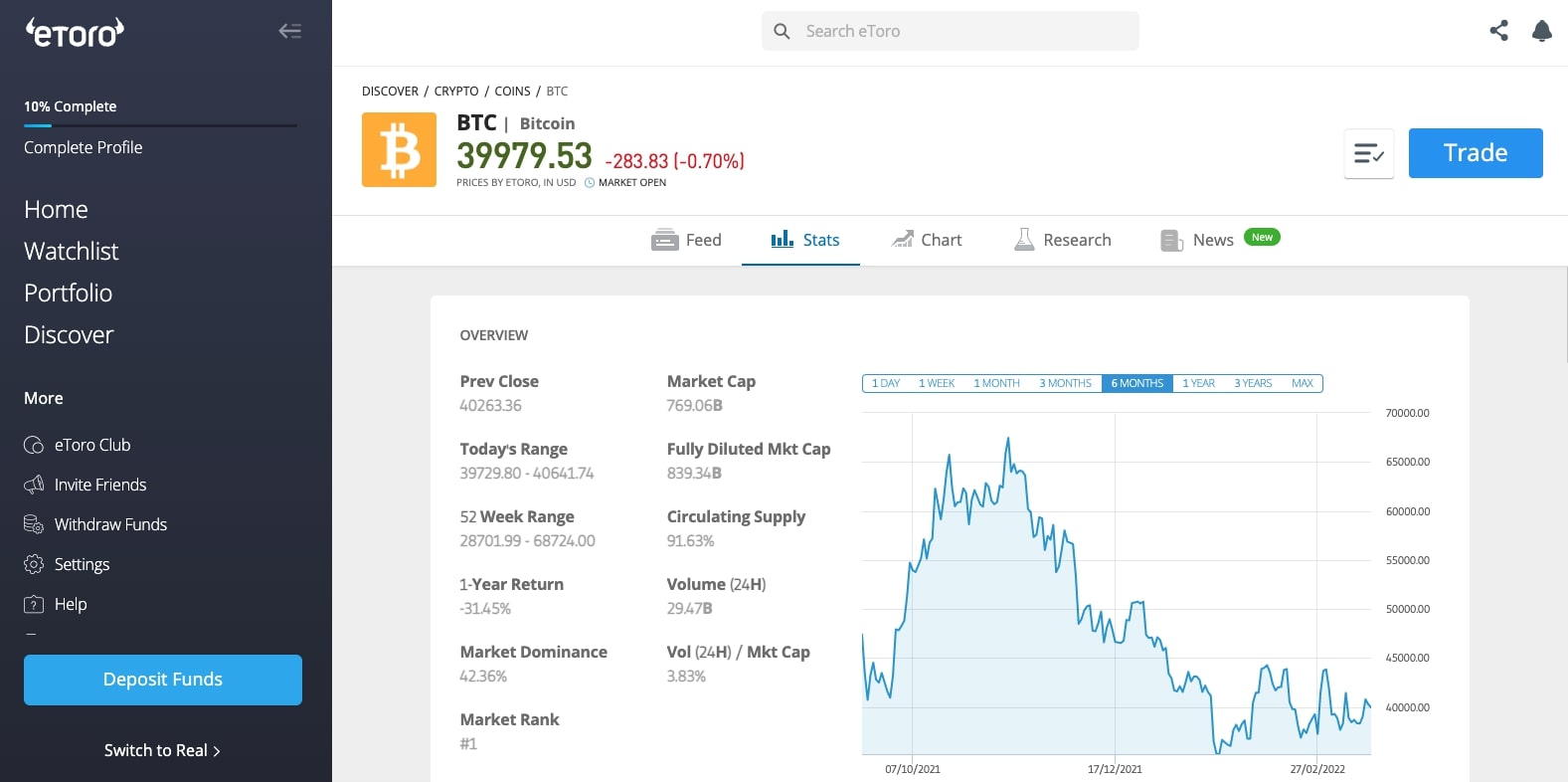Select 3 MONTHS chart range
Viewport: 1568px width, 782px height.
click(1066, 383)
